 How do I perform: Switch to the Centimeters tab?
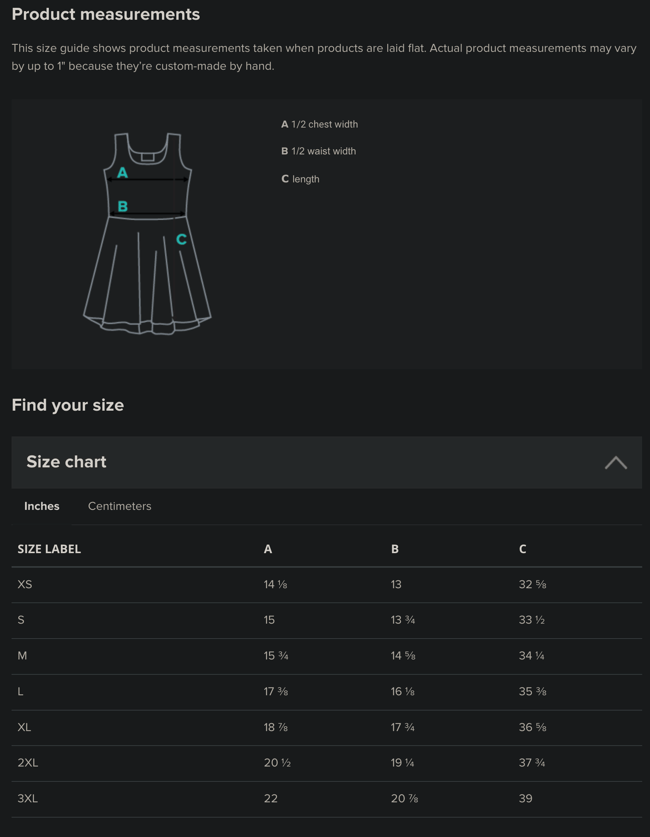click(119, 506)
